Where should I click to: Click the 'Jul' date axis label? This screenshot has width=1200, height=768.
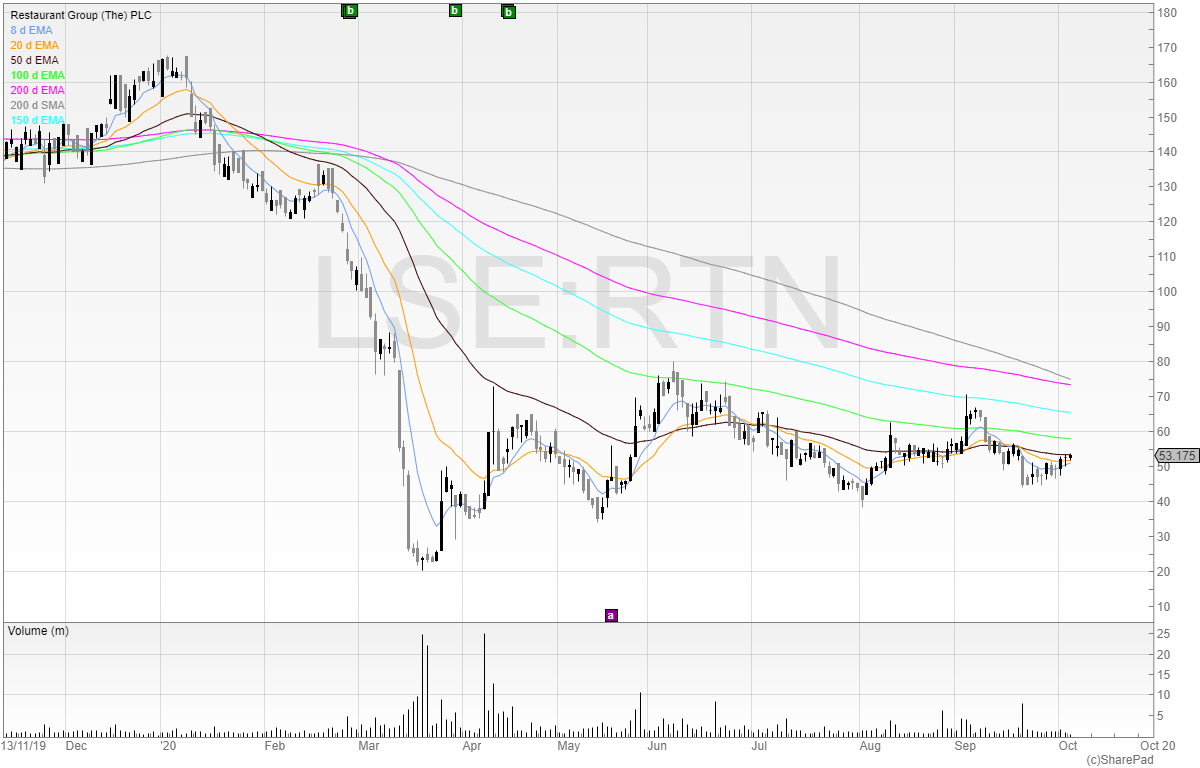(x=760, y=745)
